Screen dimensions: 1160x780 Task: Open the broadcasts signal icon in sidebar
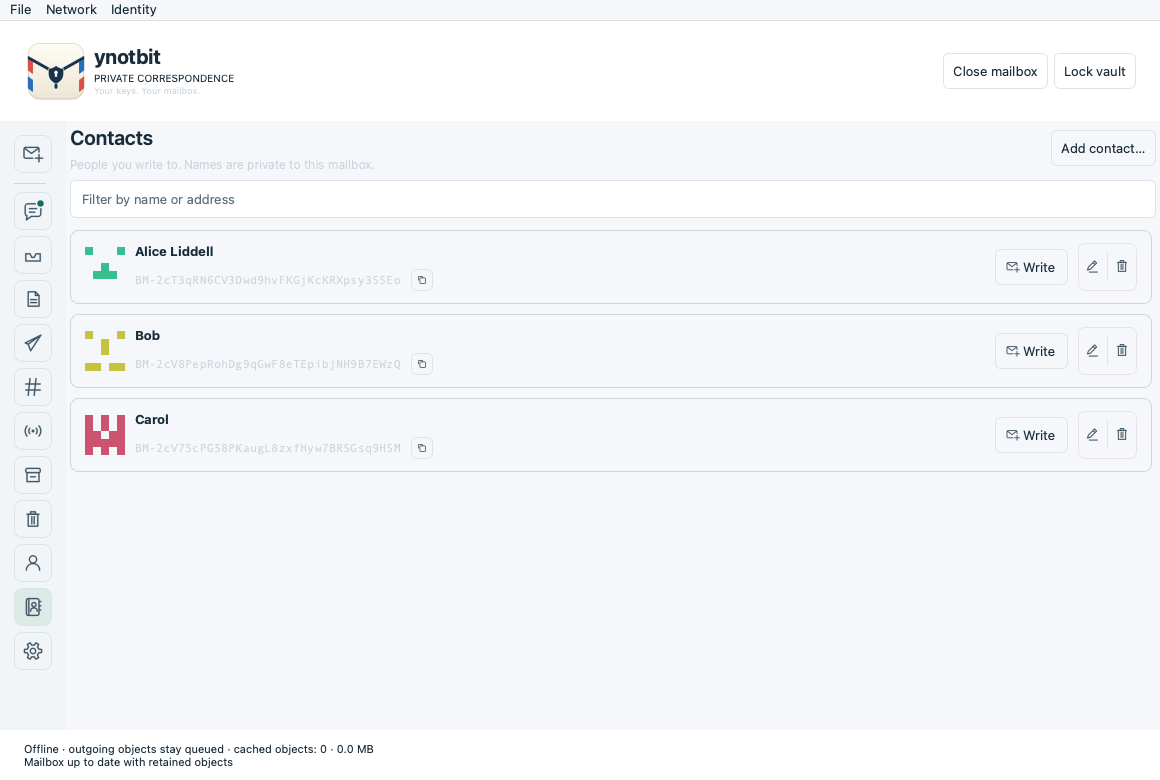coord(33,431)
